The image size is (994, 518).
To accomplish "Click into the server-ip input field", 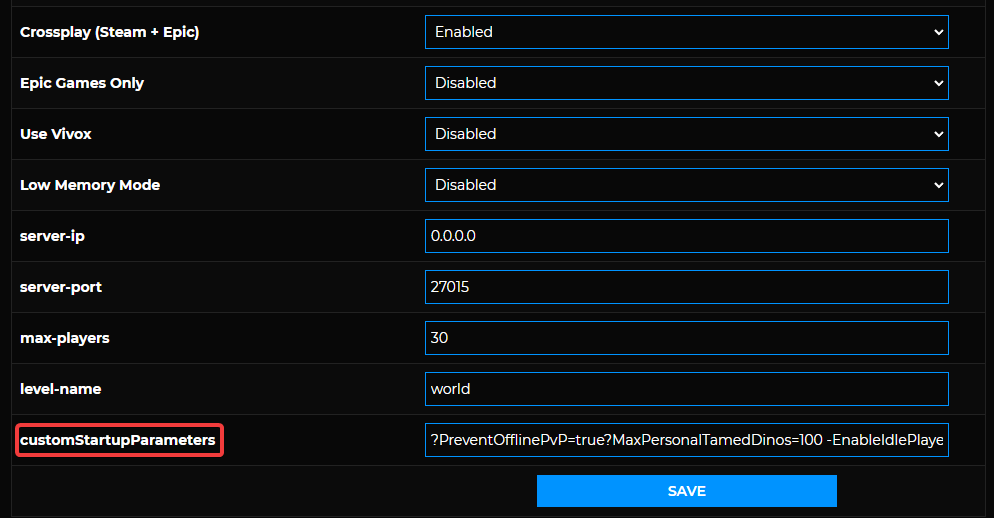I will (x=687, y=236).
